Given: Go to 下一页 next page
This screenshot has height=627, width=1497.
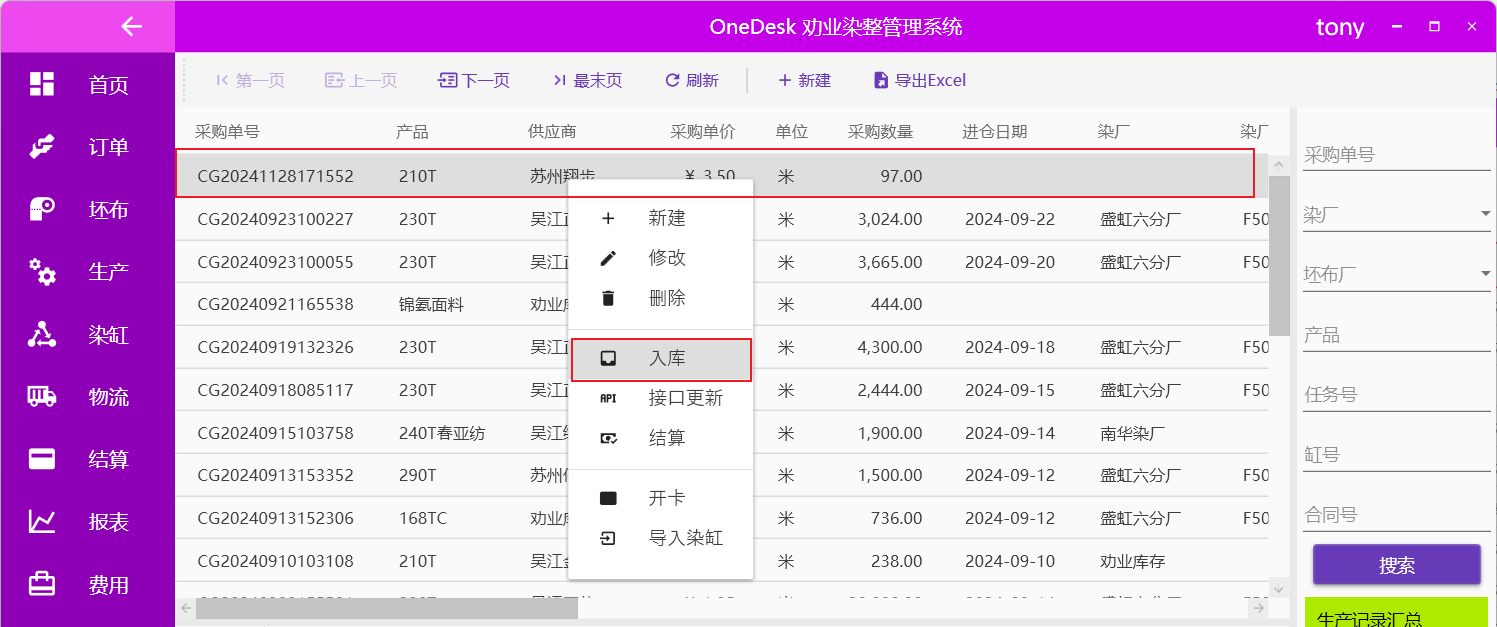Looking at the screenshot, I should click(474, 80).
